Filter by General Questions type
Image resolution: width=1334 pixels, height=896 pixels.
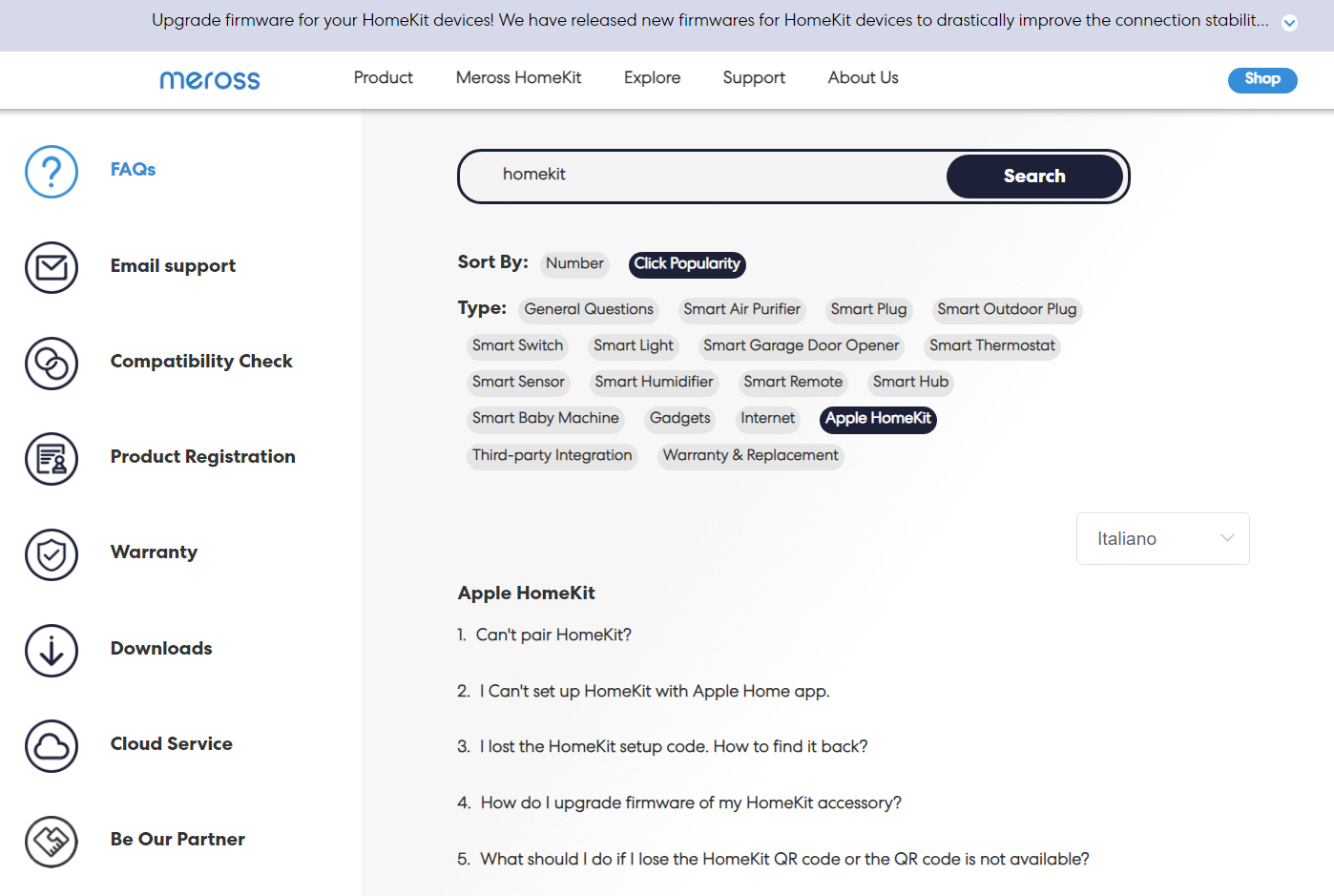589,310
